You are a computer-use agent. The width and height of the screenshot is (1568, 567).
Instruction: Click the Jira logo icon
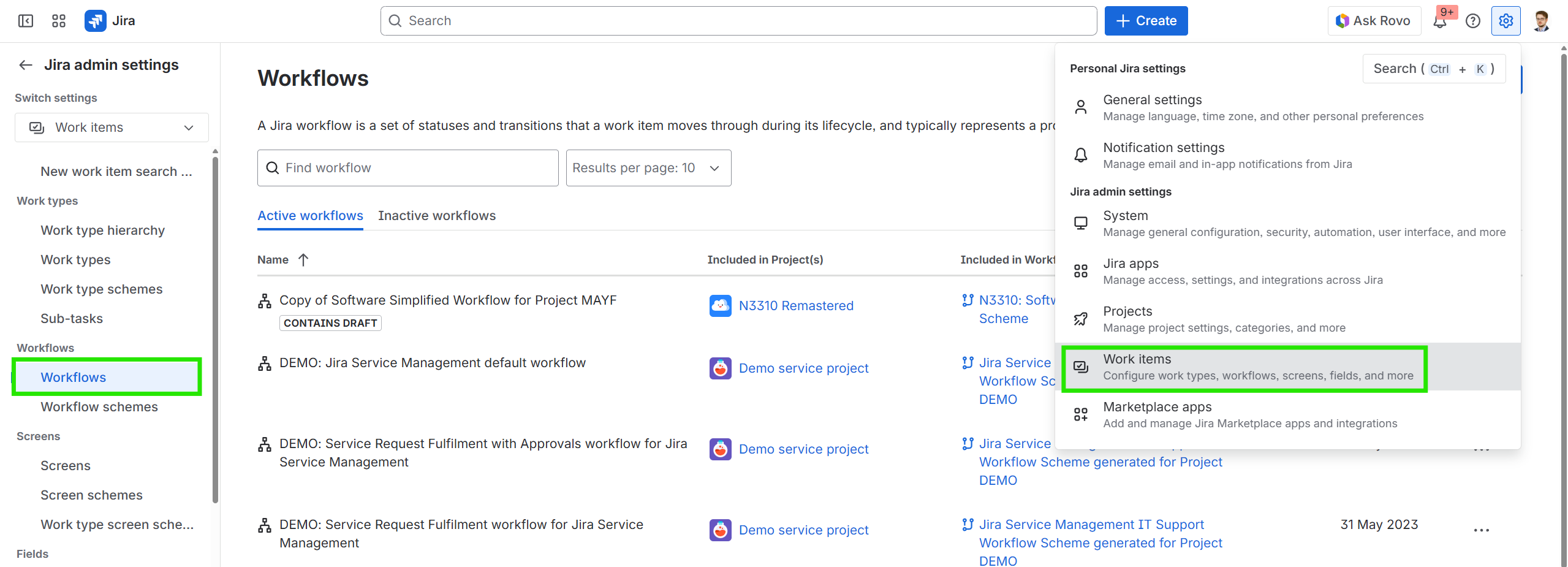pyautogui.click(x=95, y=21)
